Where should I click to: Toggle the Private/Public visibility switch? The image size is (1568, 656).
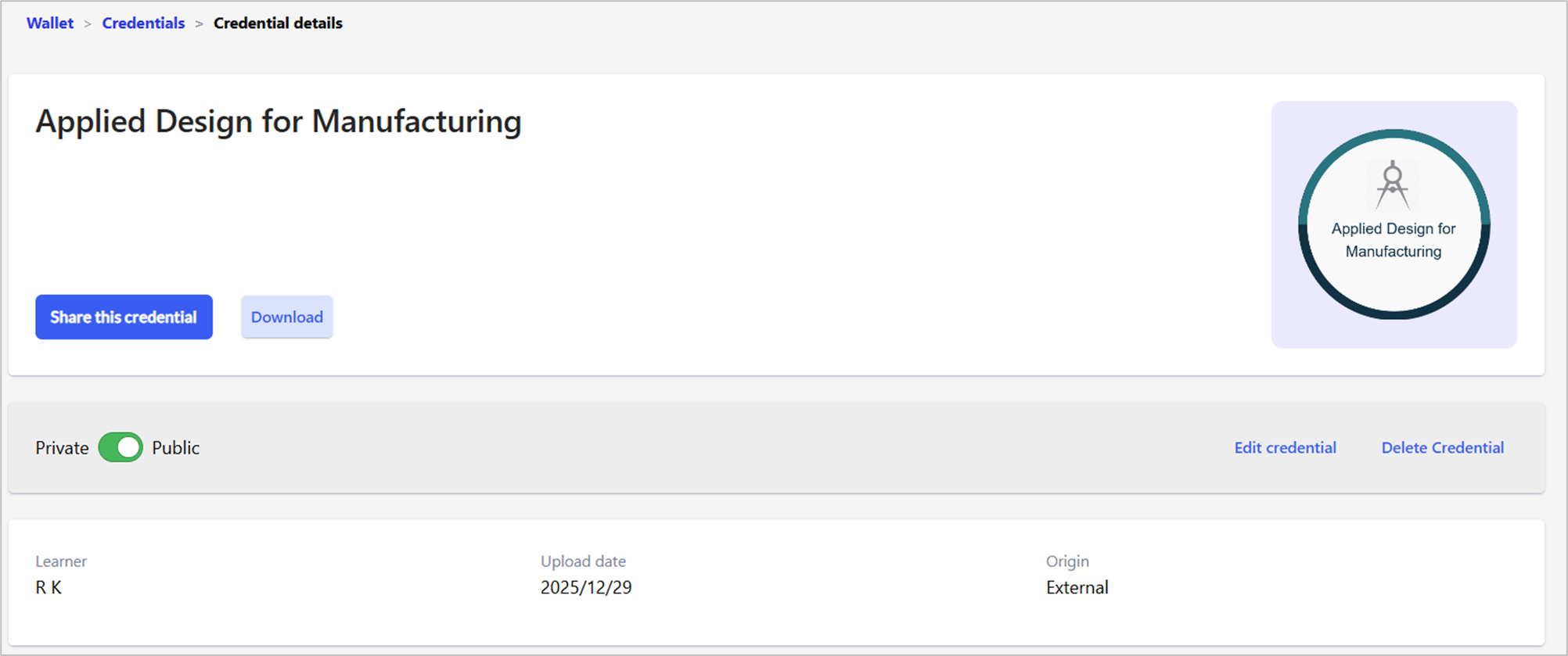[120, 447]
